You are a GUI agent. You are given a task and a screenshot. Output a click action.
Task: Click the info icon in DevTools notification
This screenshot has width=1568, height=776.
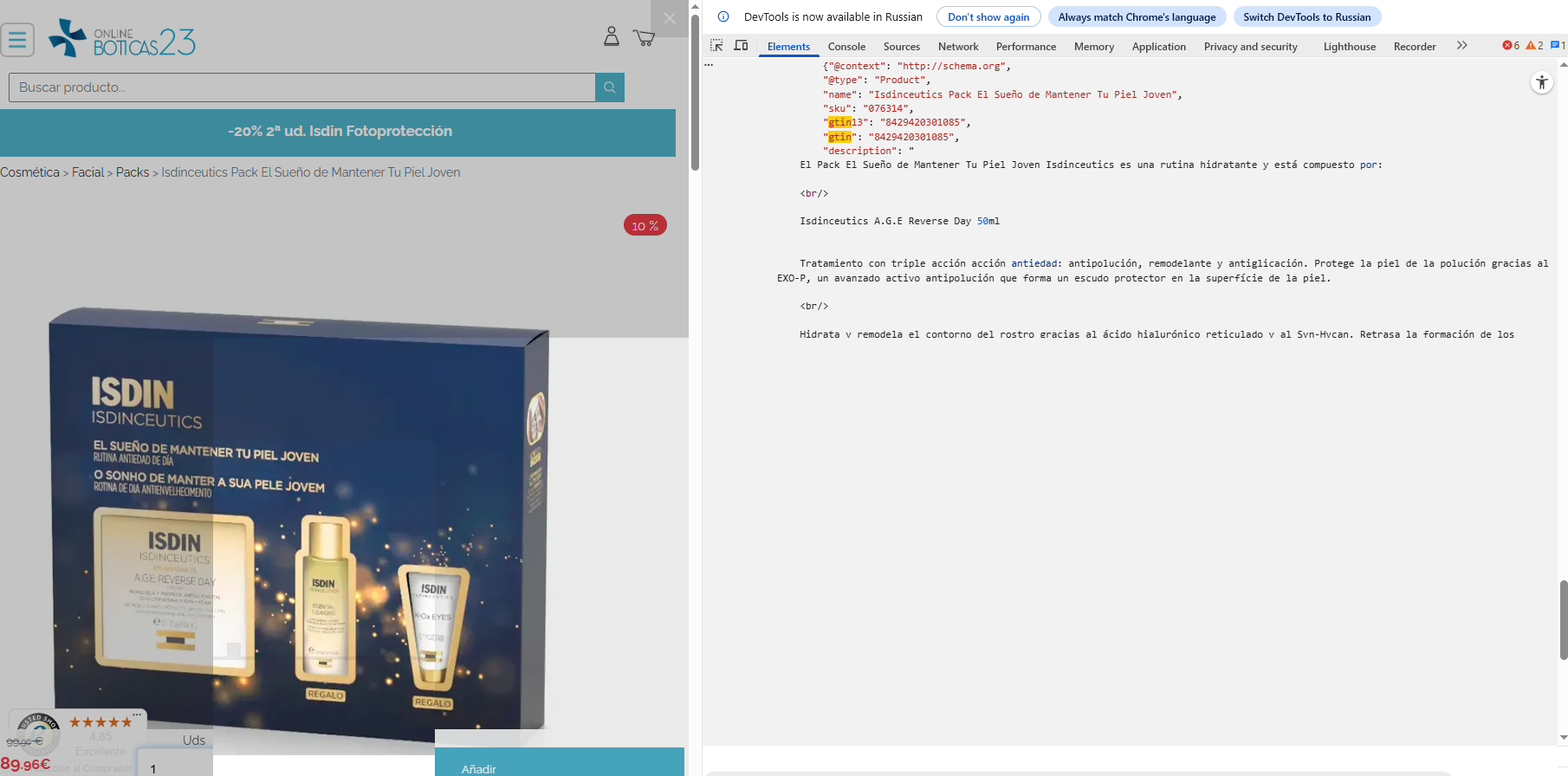[723, 16]
